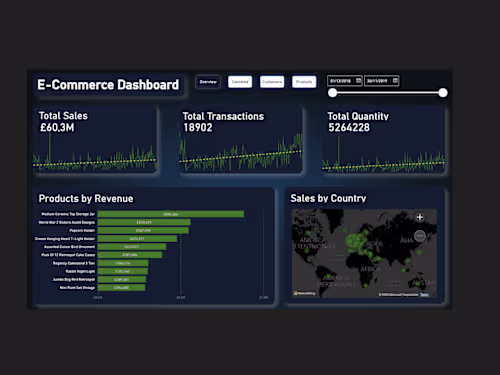Switch to the Canceled page
Image resolution: width=500 pixels, height=375 pixels.
click(240, 82)
